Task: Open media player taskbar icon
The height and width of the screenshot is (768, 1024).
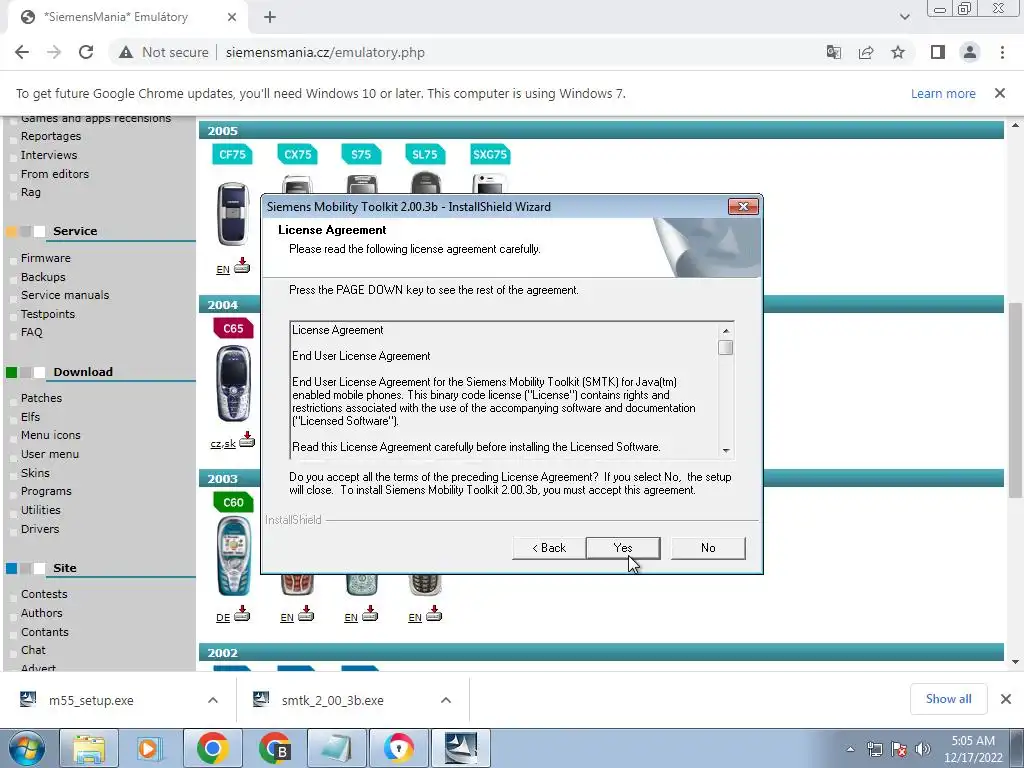Action: (150, 748)
